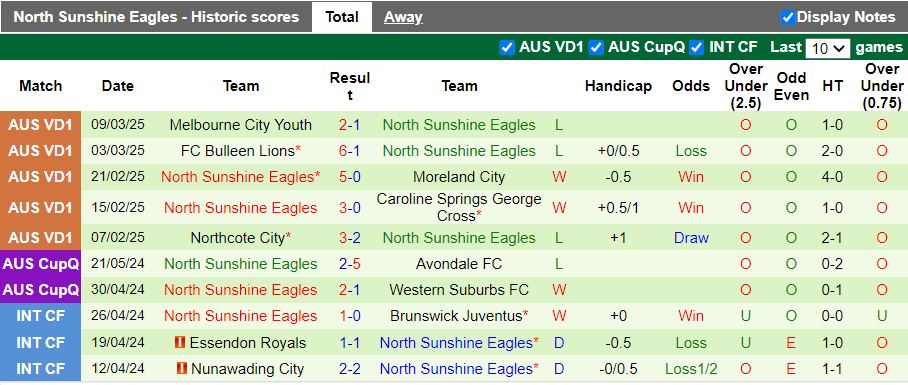Image resolution: width=908 pixels, height=385 pixels.
Task: Click the Avondale FC team name
Action: tap(459, 264)
